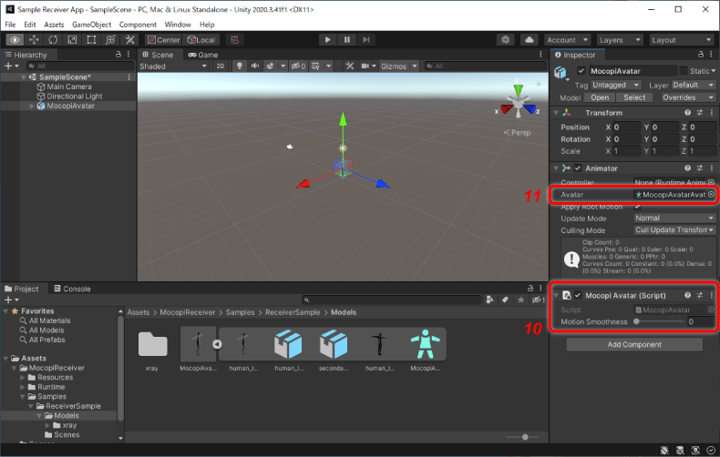Expand MocopiAvatar in Hierarchy
Screen dimensions: 720x457
click(x=32, y=106)
